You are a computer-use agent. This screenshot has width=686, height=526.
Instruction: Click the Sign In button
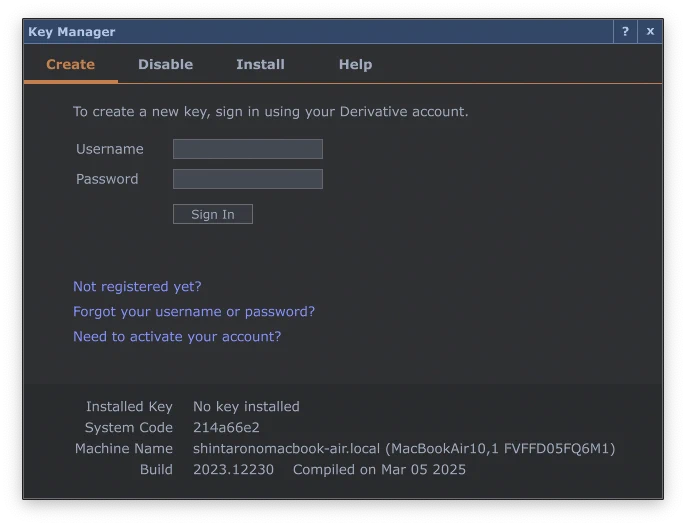click(x=213, y=214)
